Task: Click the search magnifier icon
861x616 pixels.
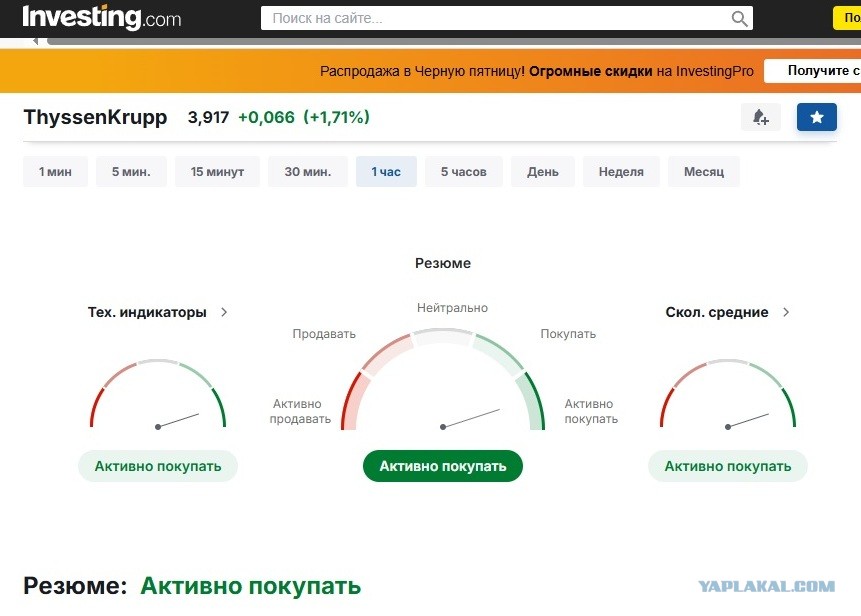Action: (739, 19)
